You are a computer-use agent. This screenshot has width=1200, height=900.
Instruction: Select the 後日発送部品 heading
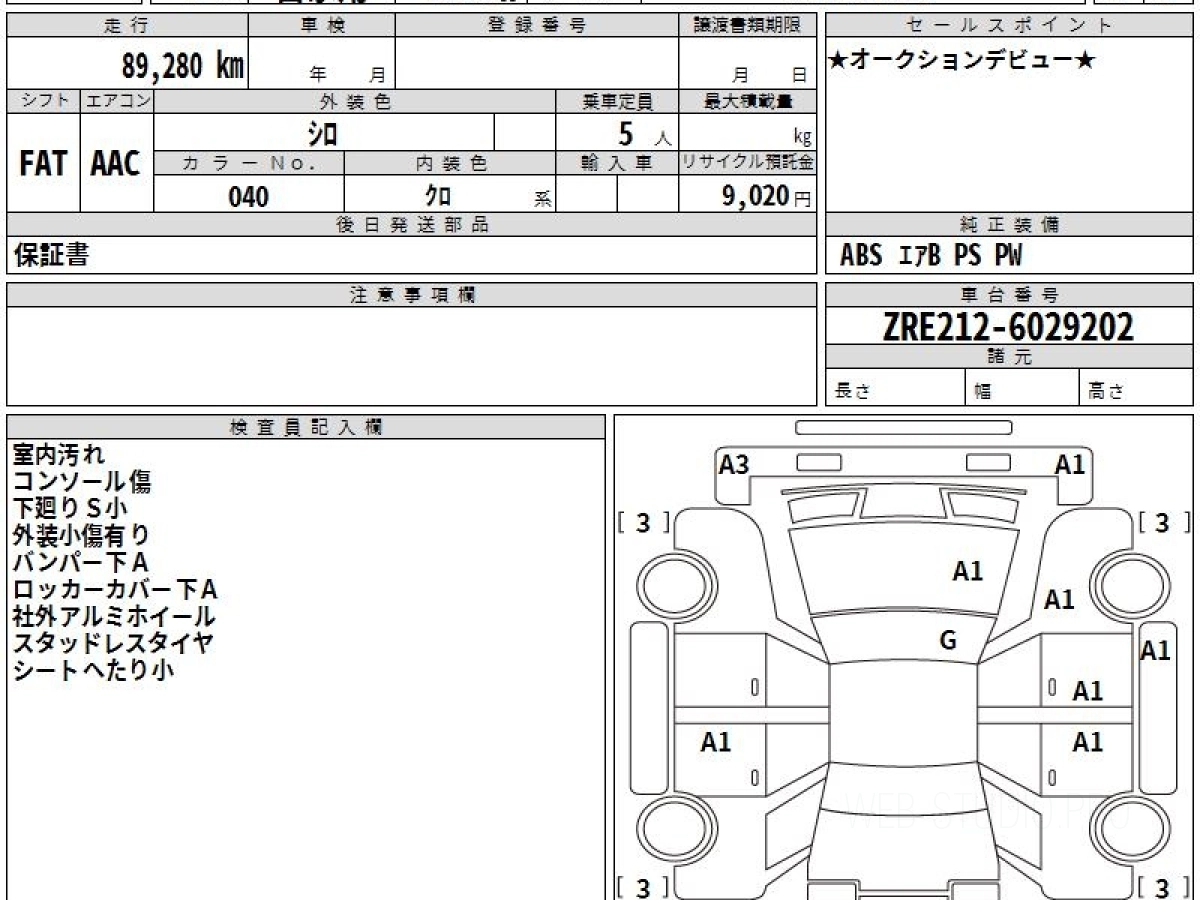pos(412,225)
